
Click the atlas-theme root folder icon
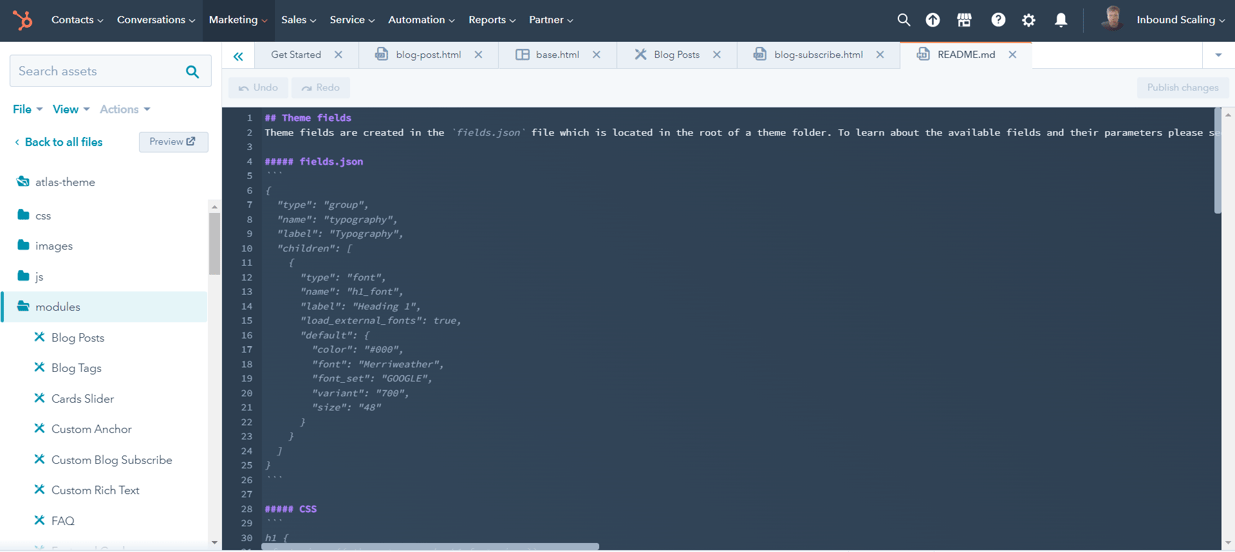point(23,182)
